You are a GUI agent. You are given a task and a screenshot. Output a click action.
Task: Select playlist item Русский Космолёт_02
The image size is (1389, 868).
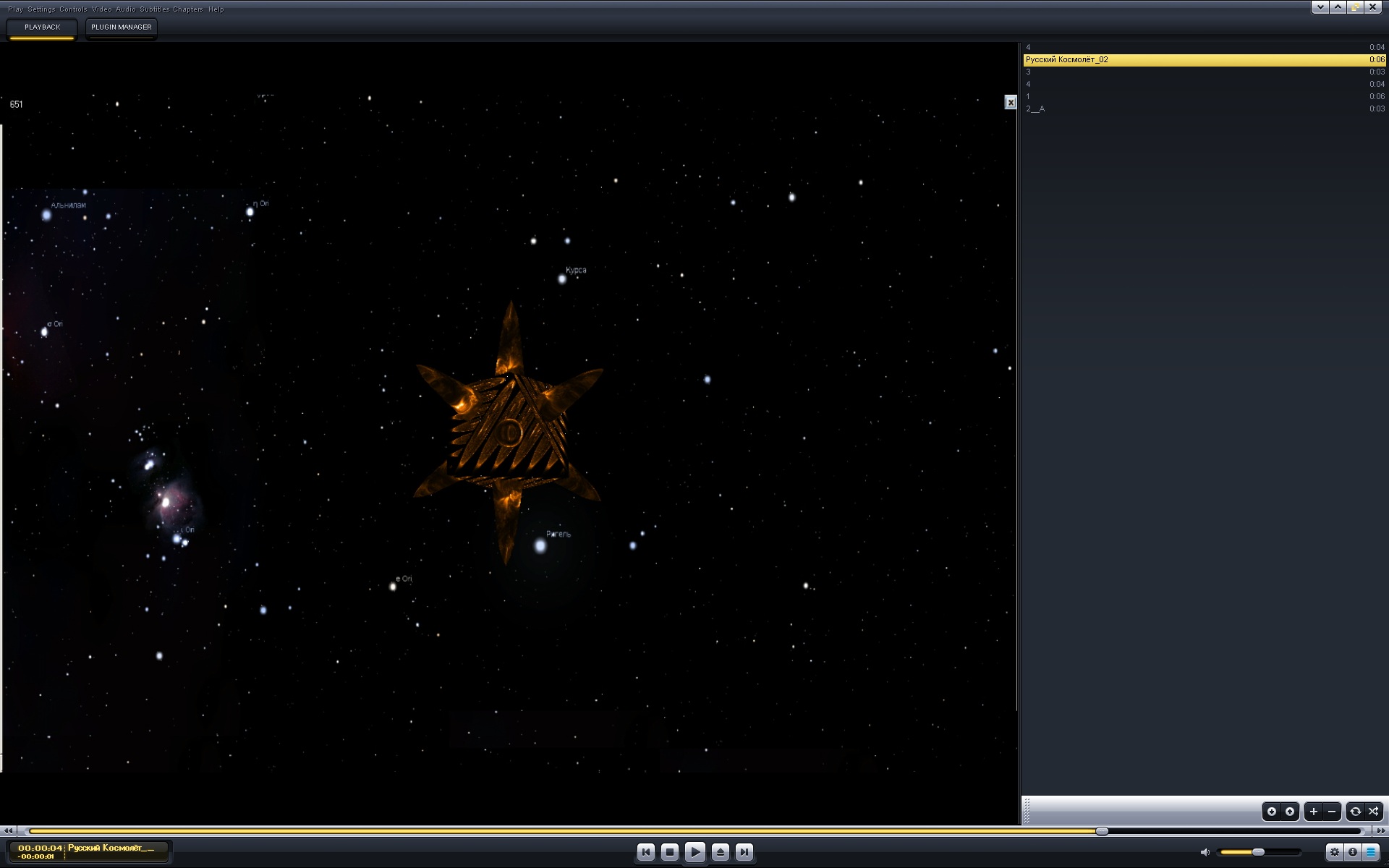coord(1205,60)
